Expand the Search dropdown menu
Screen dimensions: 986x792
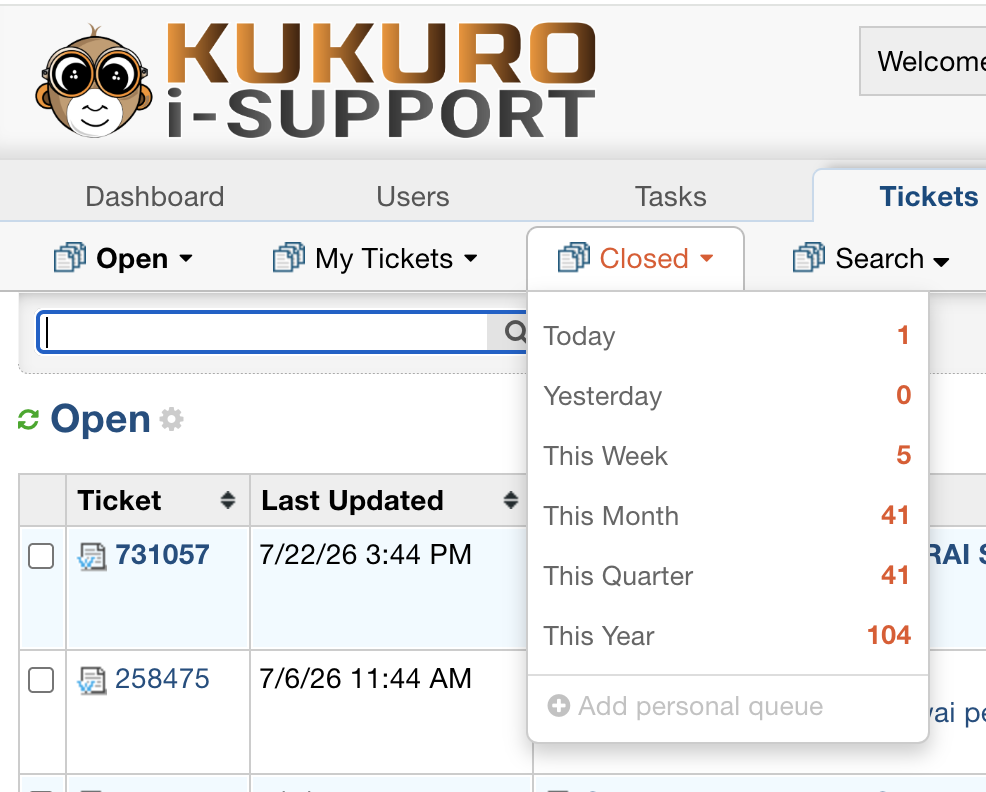coord(871,259)
